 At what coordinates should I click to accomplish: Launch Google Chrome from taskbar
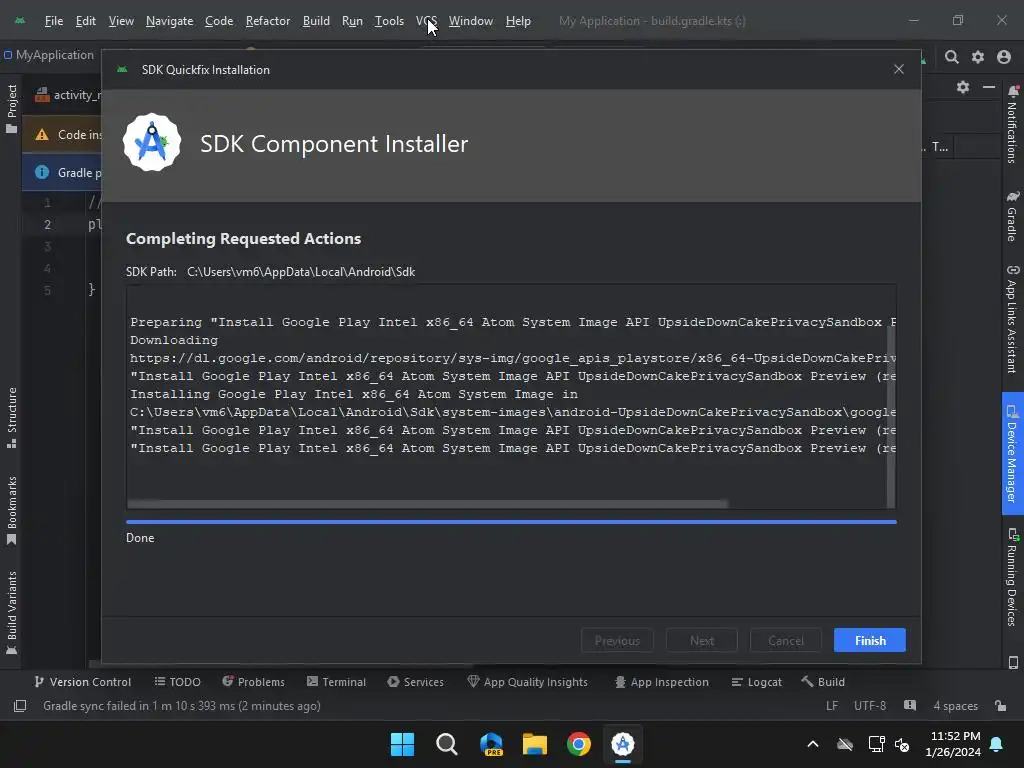point(579,744)
